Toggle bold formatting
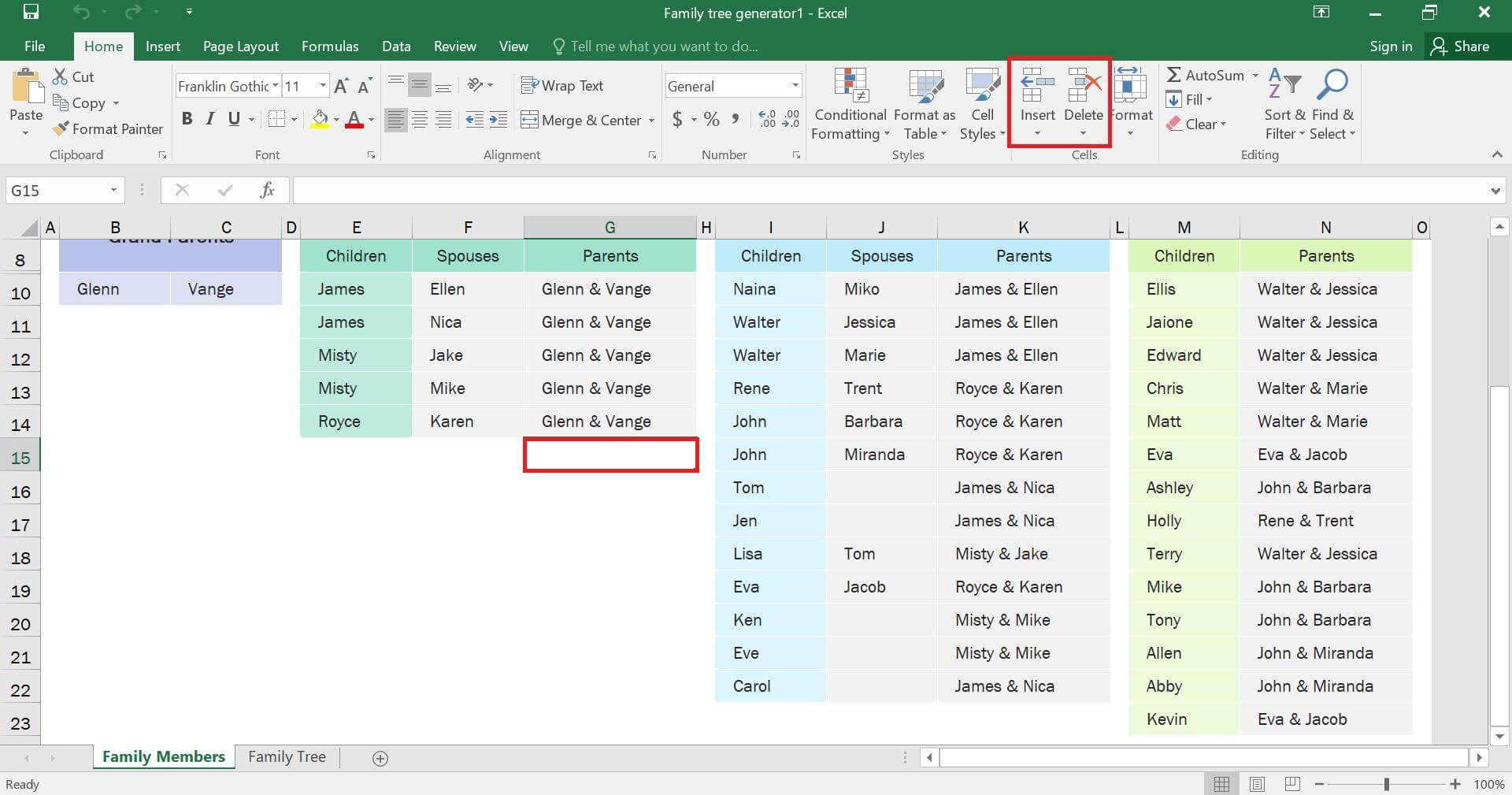The height and width of the screenshot is (795, 1512). [187, 119]
